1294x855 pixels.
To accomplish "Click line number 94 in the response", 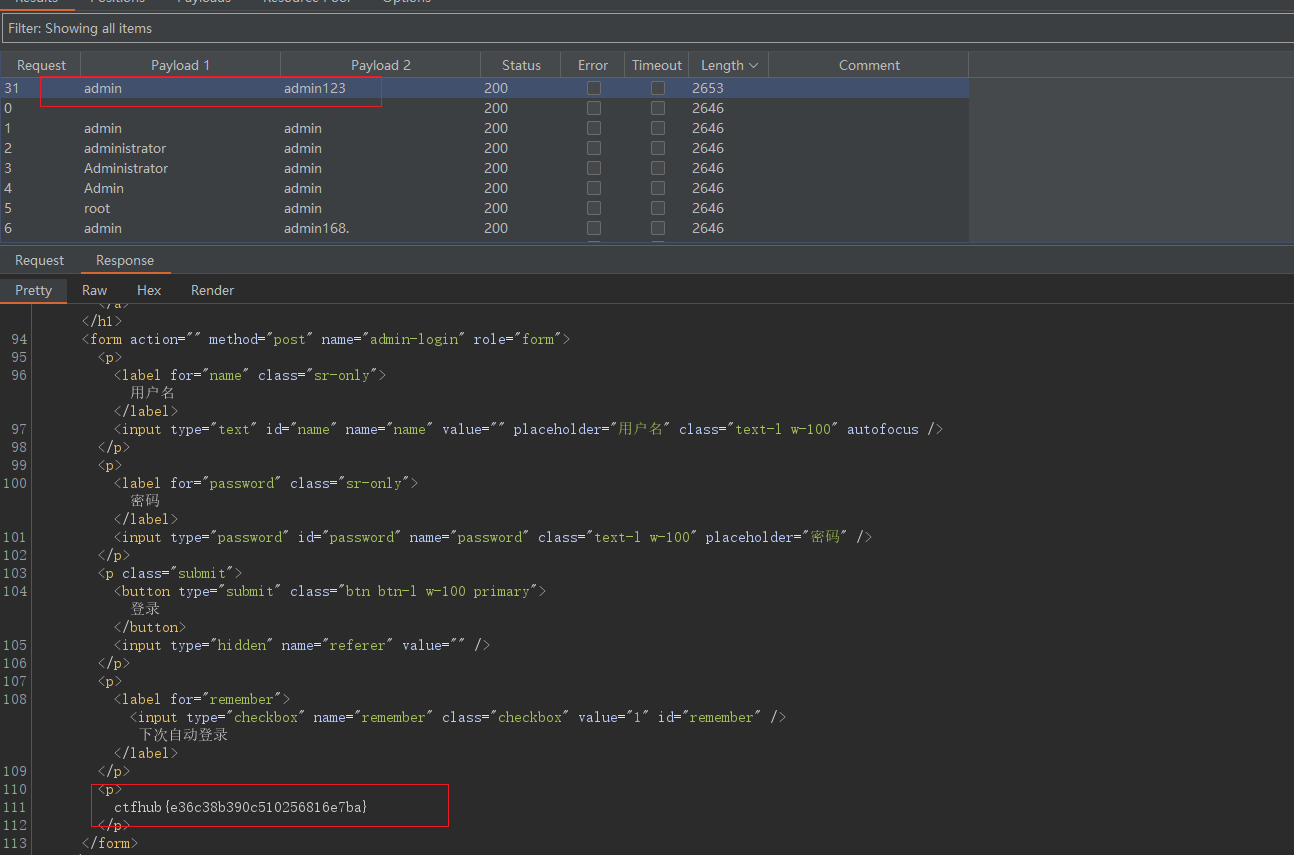I will coord(19,339).
